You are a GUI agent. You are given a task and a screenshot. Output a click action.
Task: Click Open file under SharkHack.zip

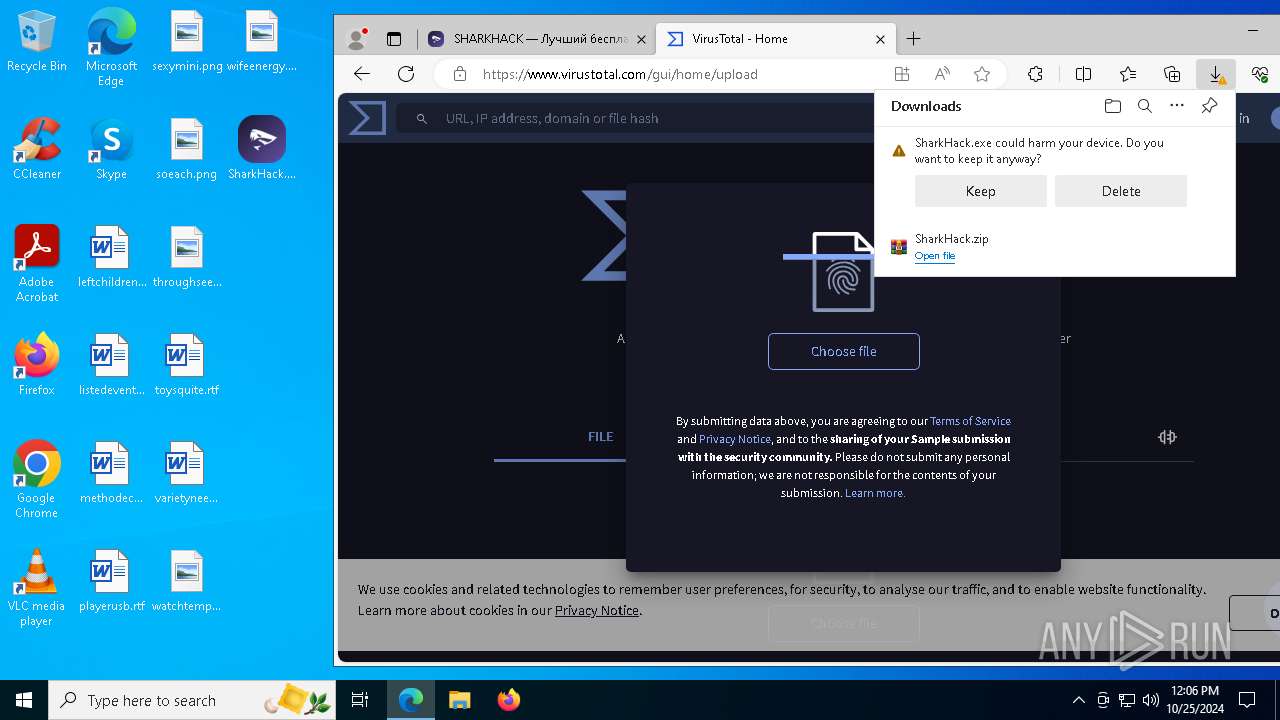(935, 256)
